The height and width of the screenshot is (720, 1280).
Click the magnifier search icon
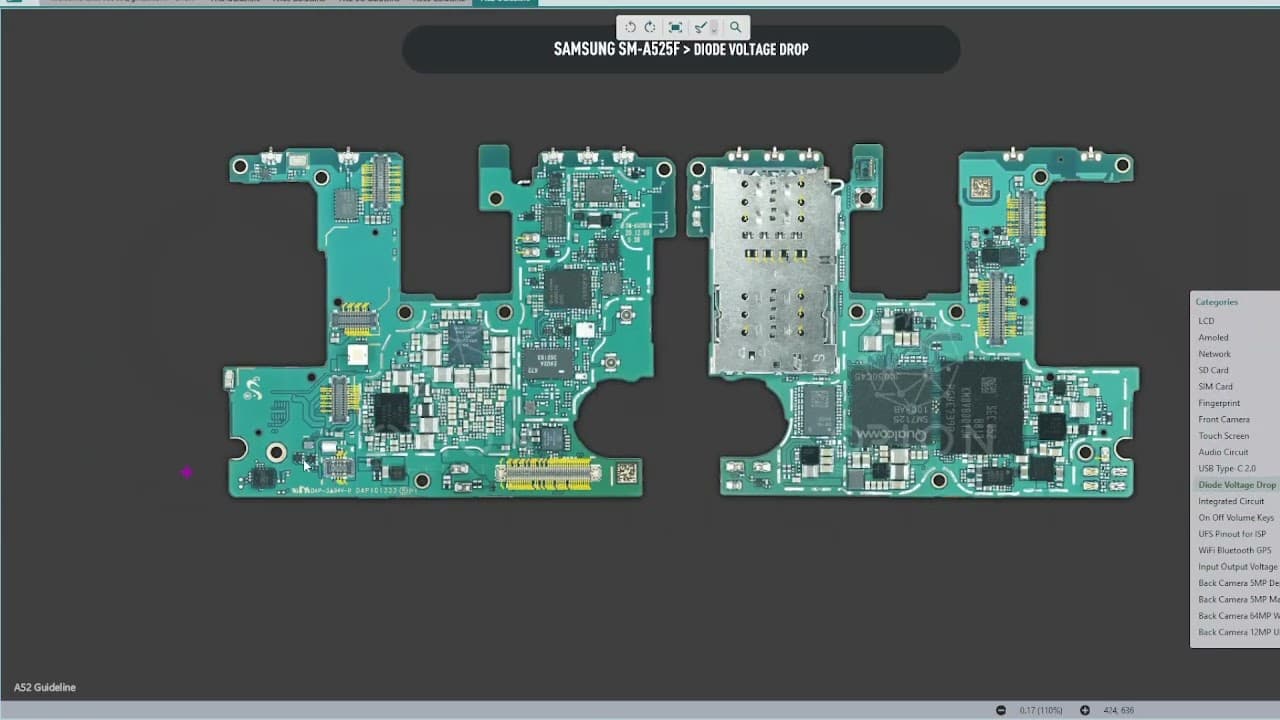coord(735,27)
